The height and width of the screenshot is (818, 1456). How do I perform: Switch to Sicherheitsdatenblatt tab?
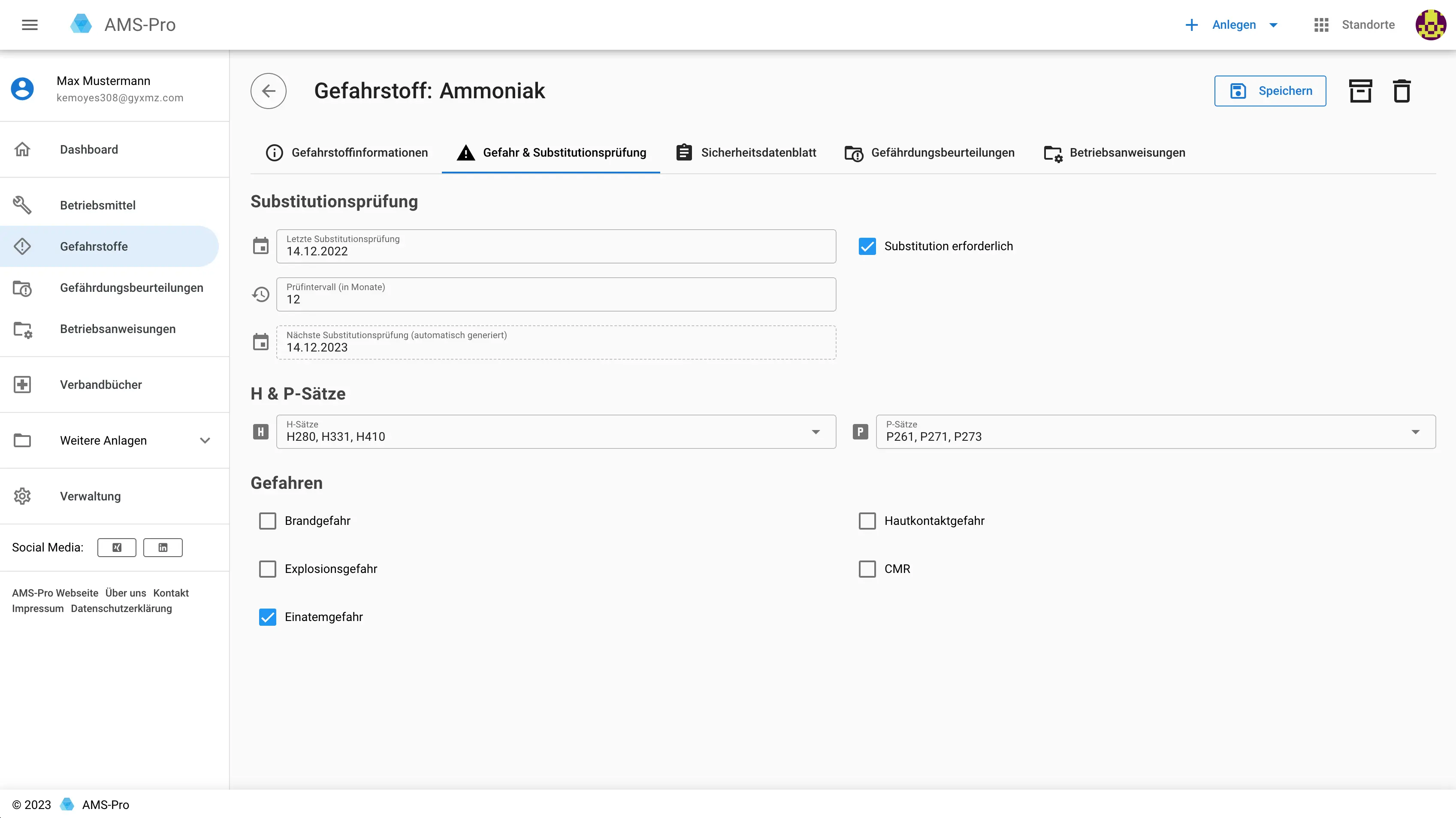(746, 153)
